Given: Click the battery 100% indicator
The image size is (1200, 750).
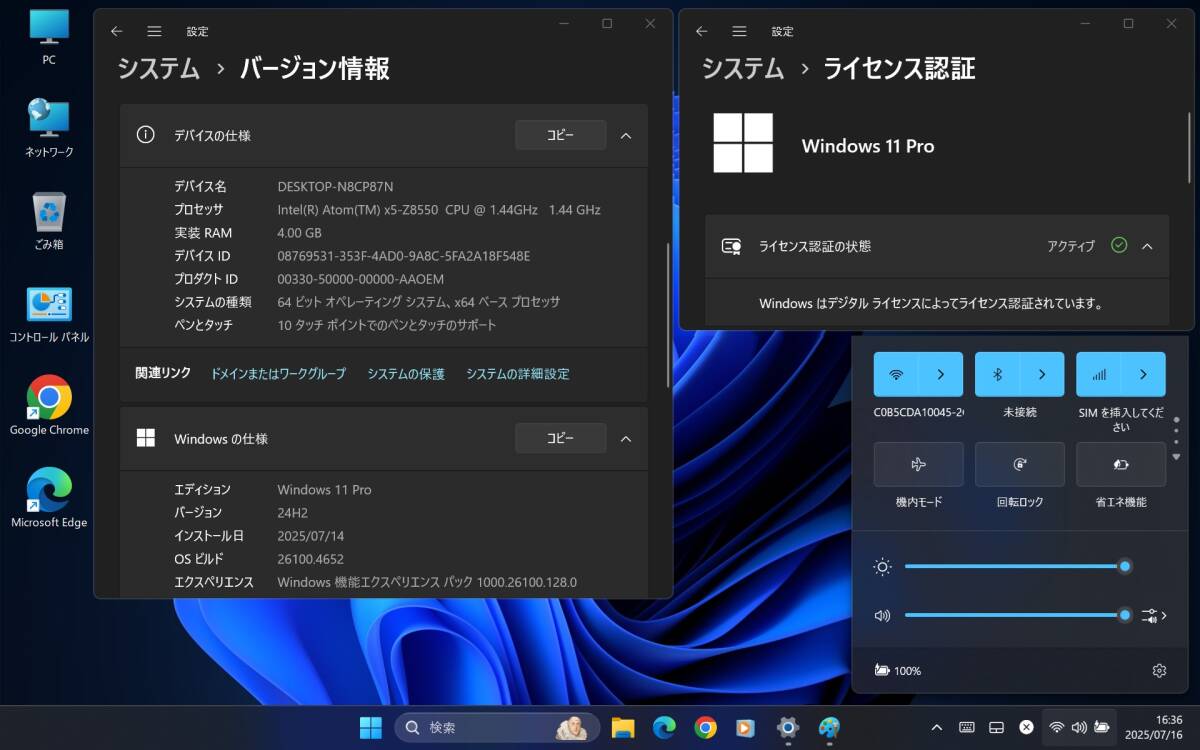Looking at the screenshot, I should click(898, 671).
